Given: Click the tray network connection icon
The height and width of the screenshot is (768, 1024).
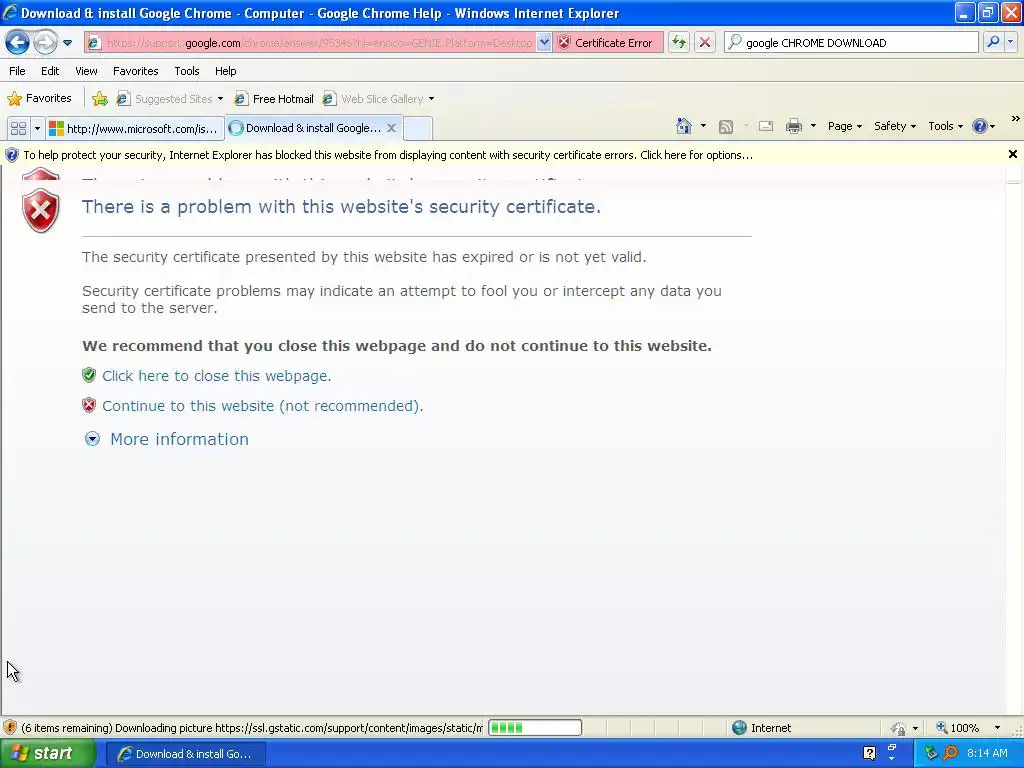Looking at the screenshot, I should tap(931, 754).
